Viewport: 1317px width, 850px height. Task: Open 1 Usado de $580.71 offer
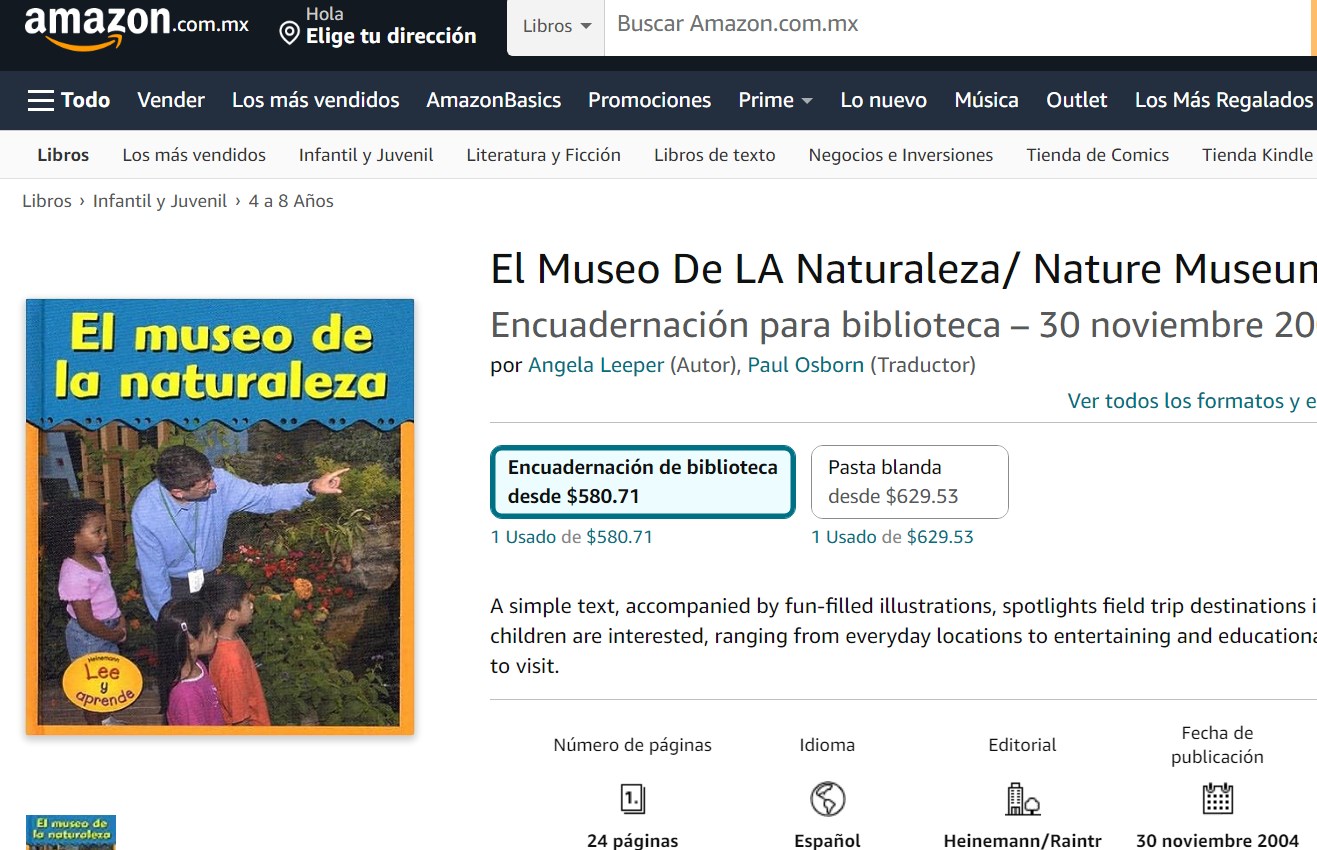(572, 537)
